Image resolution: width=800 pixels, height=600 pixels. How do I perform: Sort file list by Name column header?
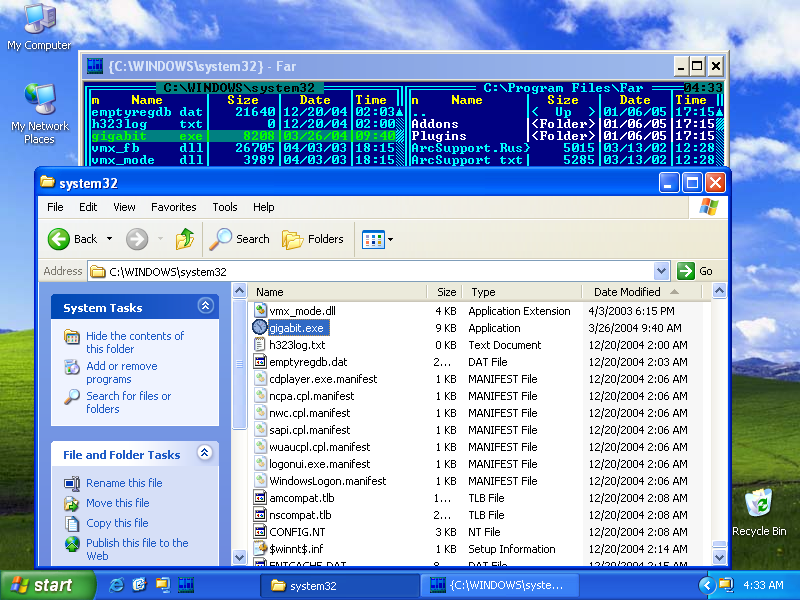pos(337,292)
